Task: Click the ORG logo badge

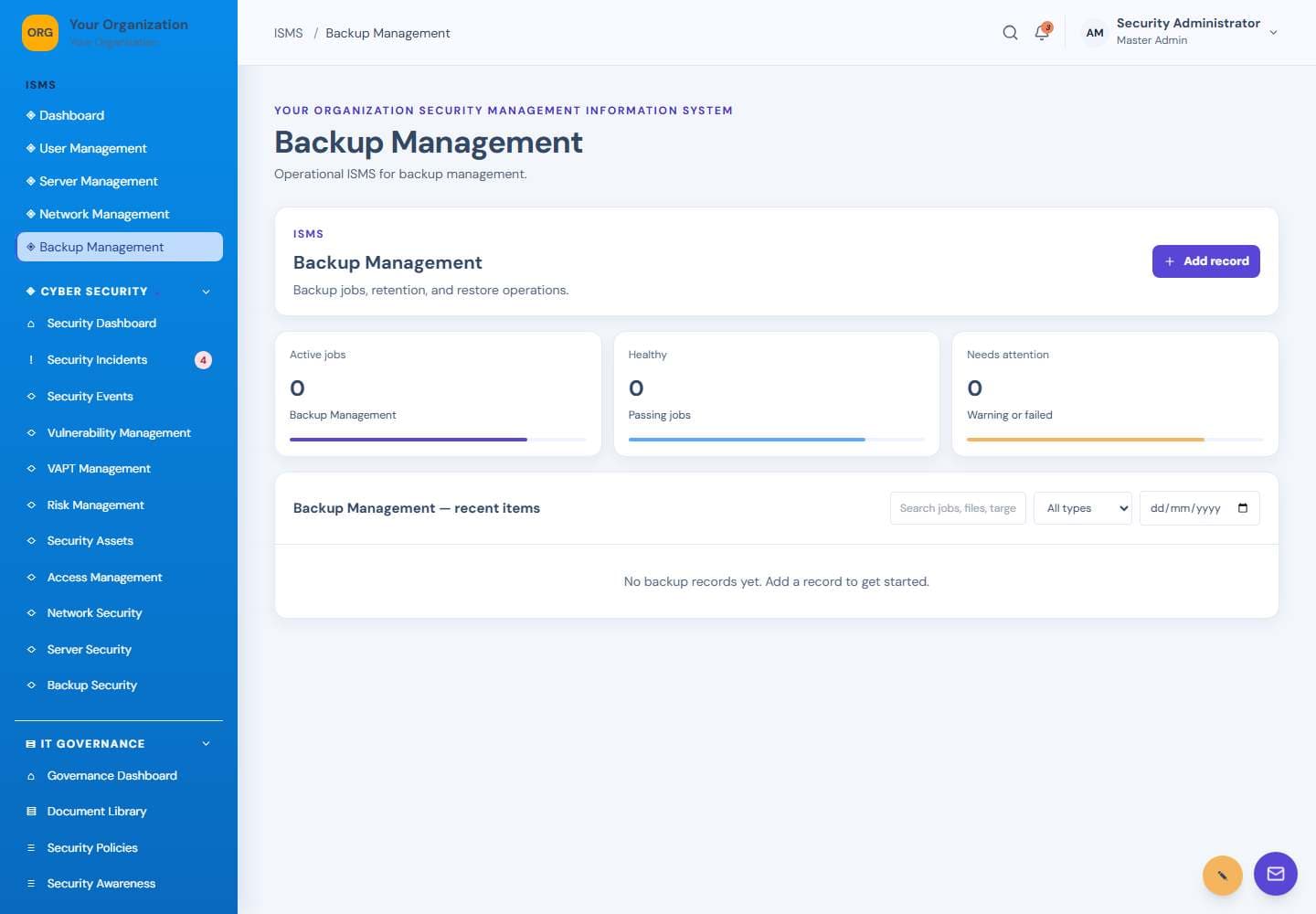Action: [x=39, y=33]
